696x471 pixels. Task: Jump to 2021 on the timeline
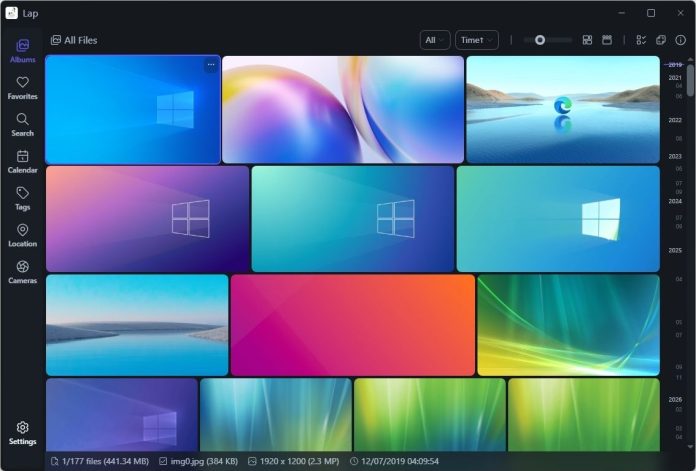pyautogui.click(x=675, y=78)
